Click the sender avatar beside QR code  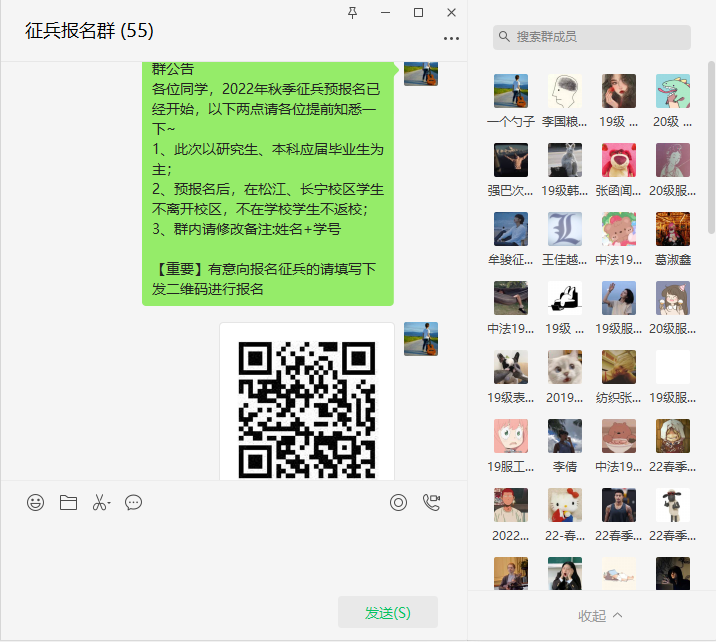(x=420, y=339)
